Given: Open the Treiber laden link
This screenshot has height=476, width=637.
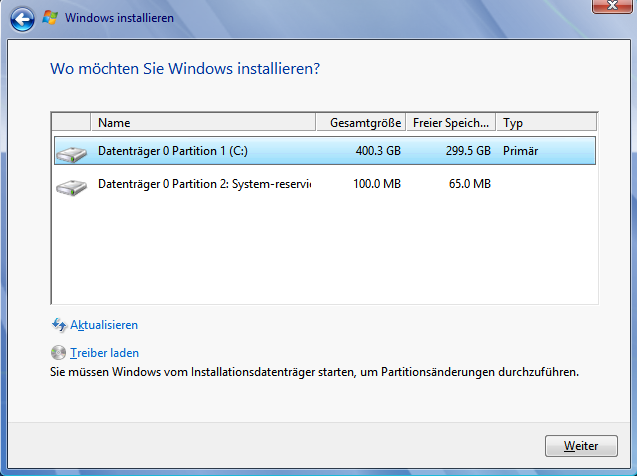Looking at the screenshot, I should [x=104, y=353].
